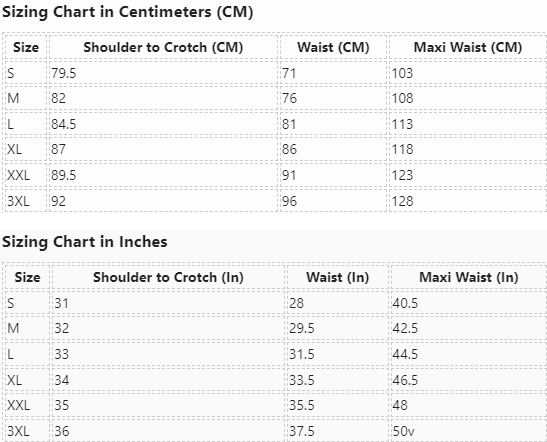The width and height of the screenshot is (547, 442).
Task: Select the 44.5 maxi waist cell
Action: 469,354
